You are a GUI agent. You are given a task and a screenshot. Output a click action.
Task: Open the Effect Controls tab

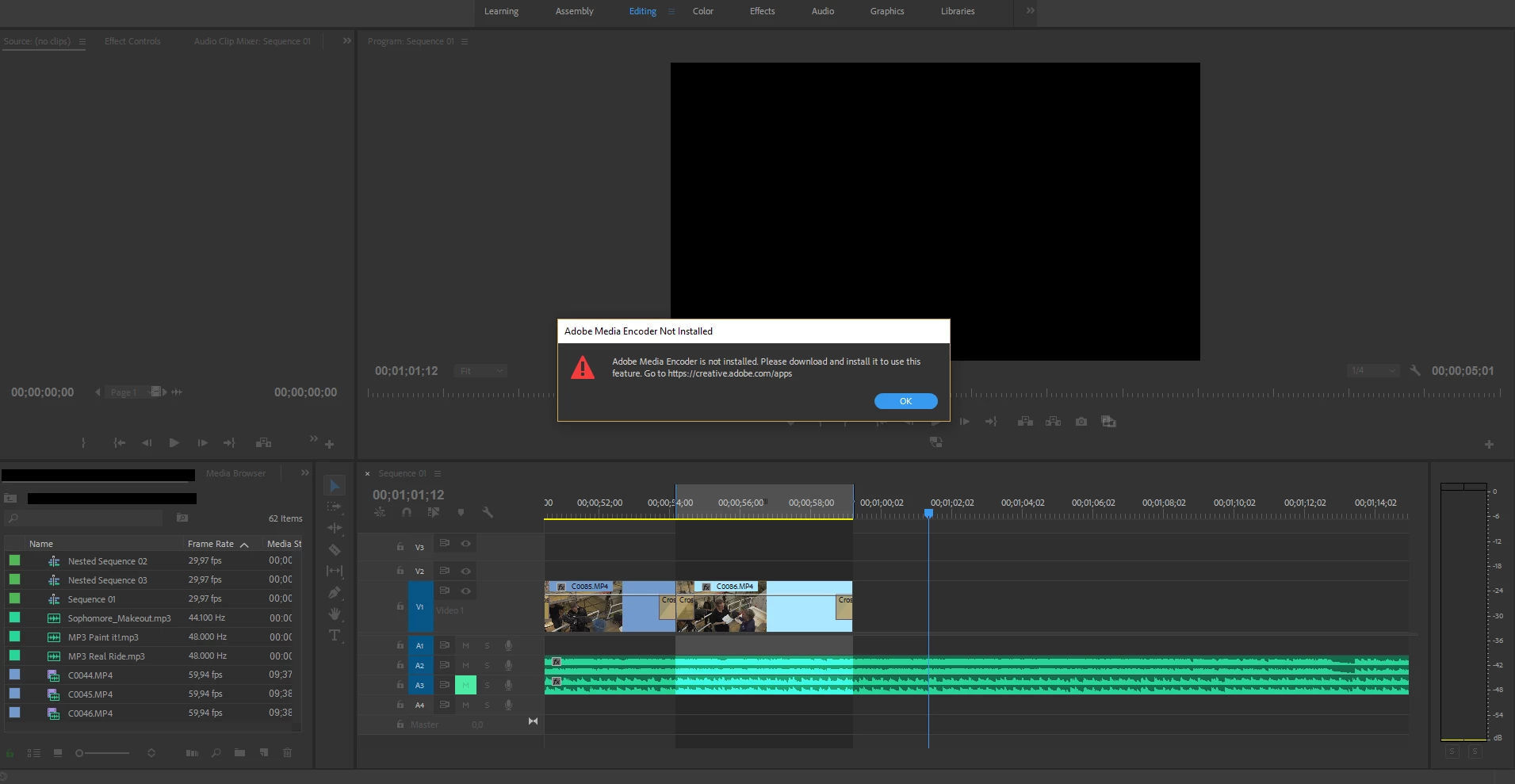[132, 41]
